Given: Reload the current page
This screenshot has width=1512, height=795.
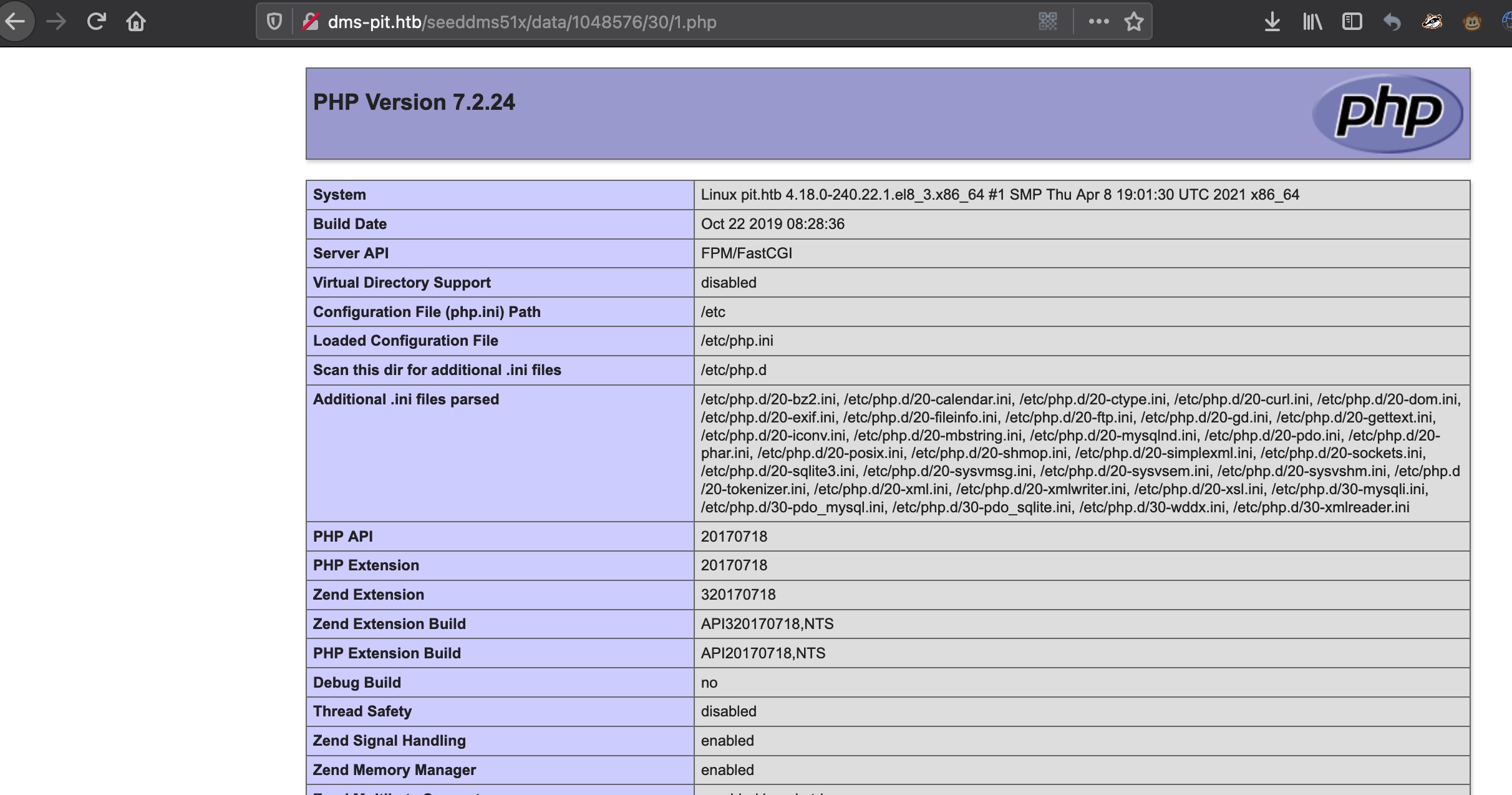Looking at the screenshot, I should [x=96, y=22].
